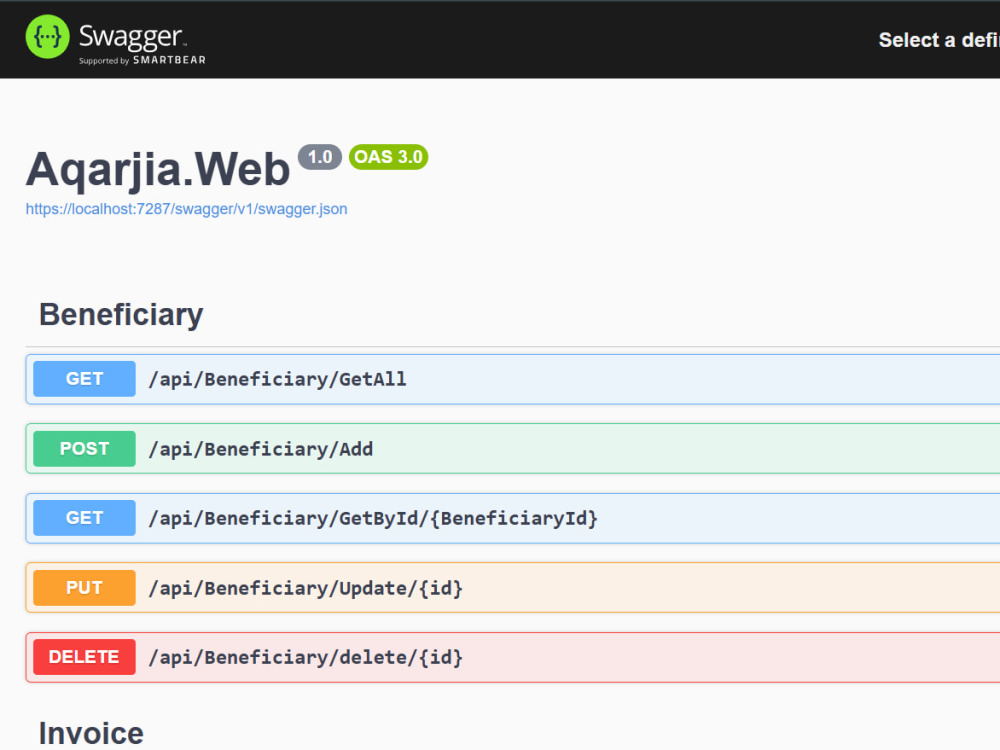Click the OAS 3.0 badge
The width and height of the screenshot is (1000, 750).
388,157
